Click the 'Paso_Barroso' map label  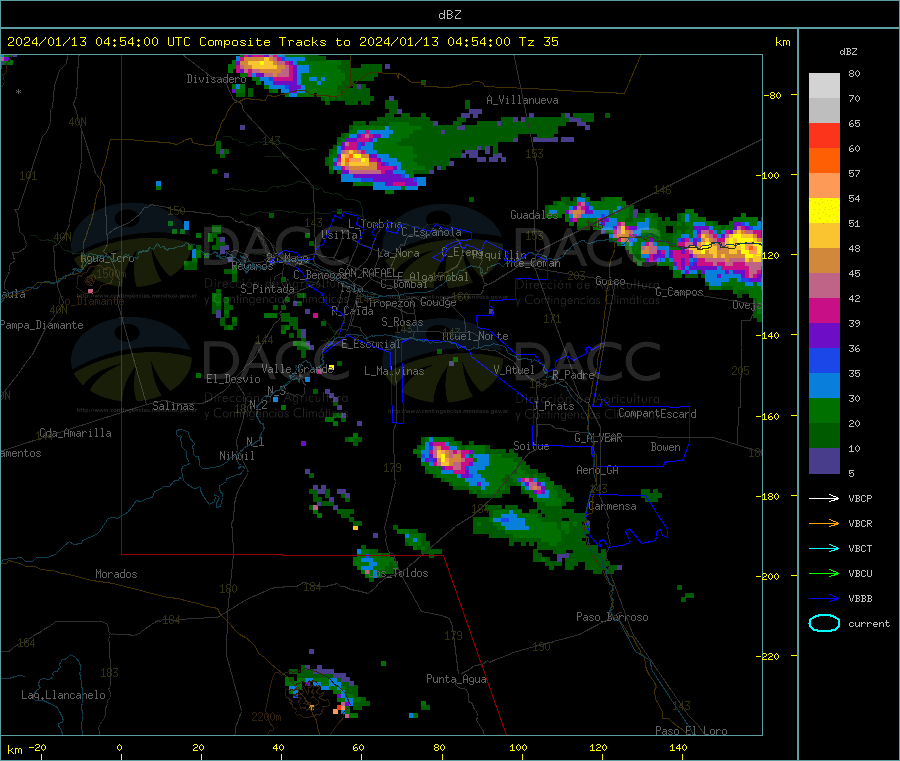tap(612, 617)
